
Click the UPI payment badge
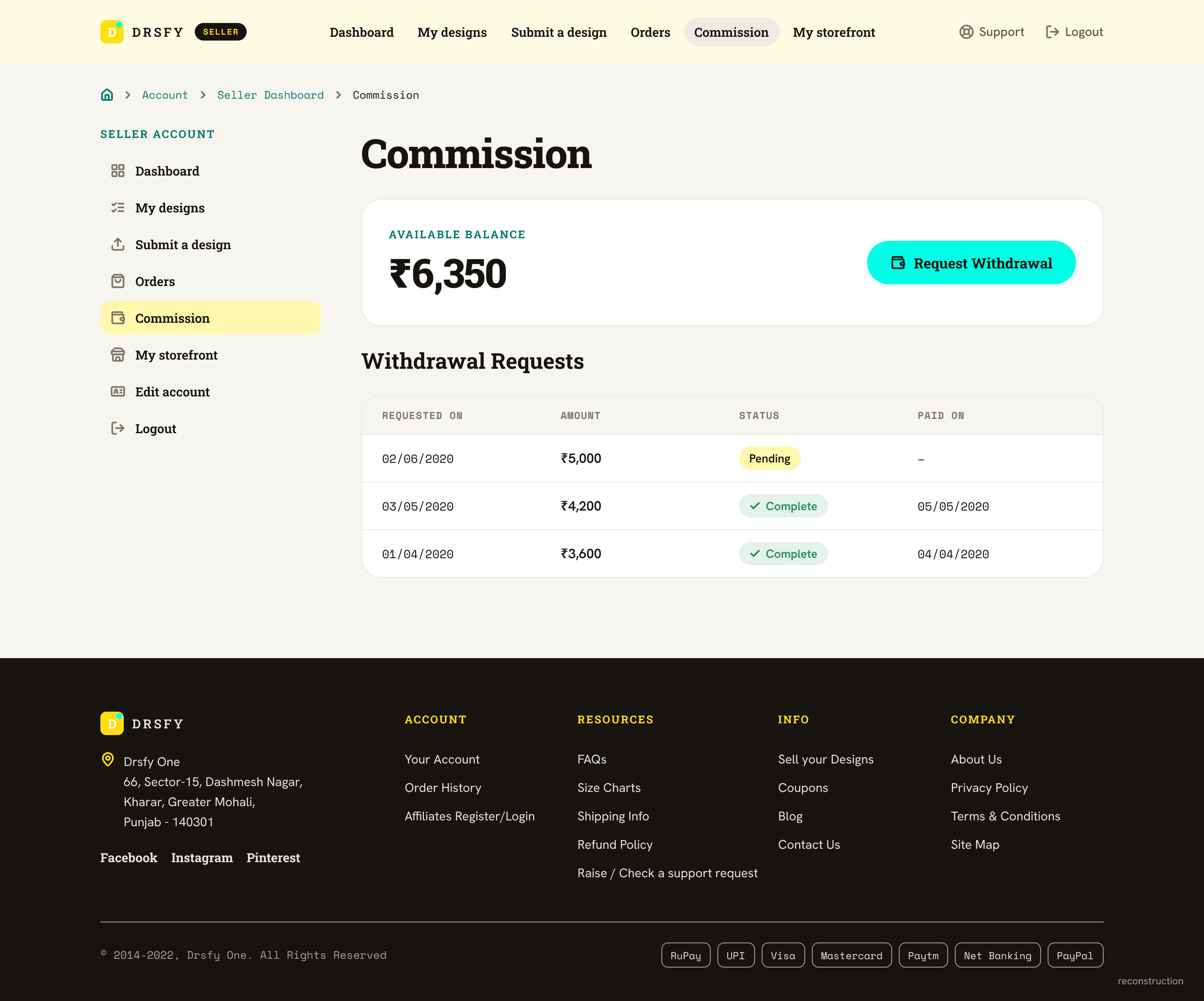pos(736,956)
